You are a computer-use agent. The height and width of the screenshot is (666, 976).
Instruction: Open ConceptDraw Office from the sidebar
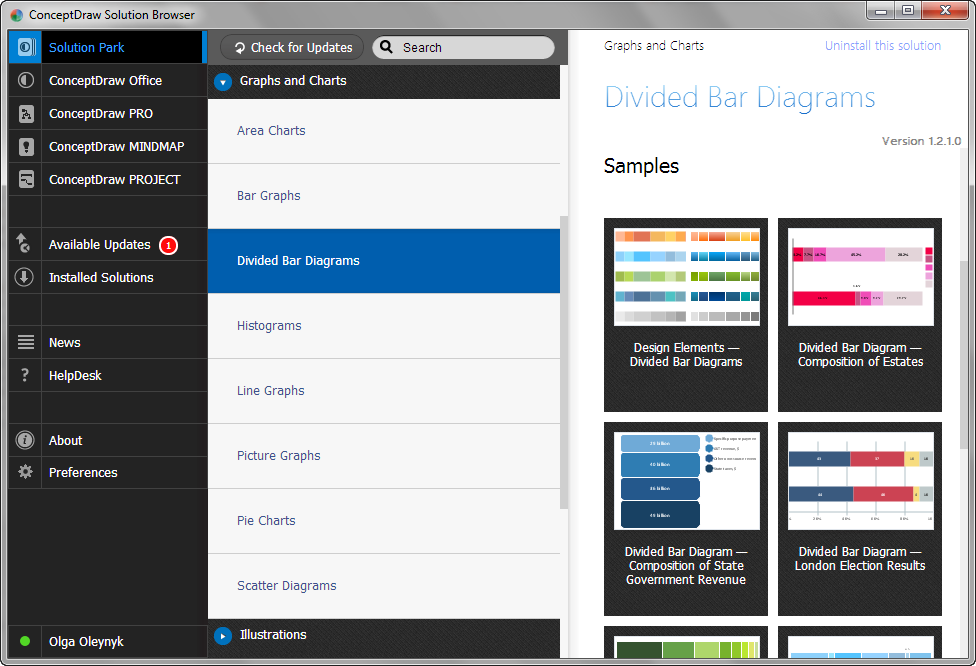point(108,80)
